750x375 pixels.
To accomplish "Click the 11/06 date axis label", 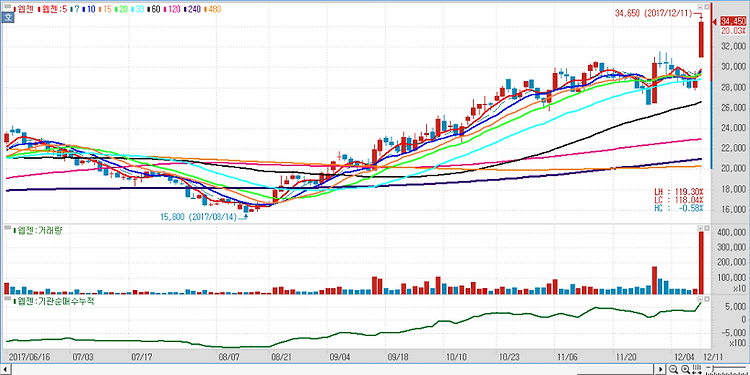I will click(x=568, y=357).
